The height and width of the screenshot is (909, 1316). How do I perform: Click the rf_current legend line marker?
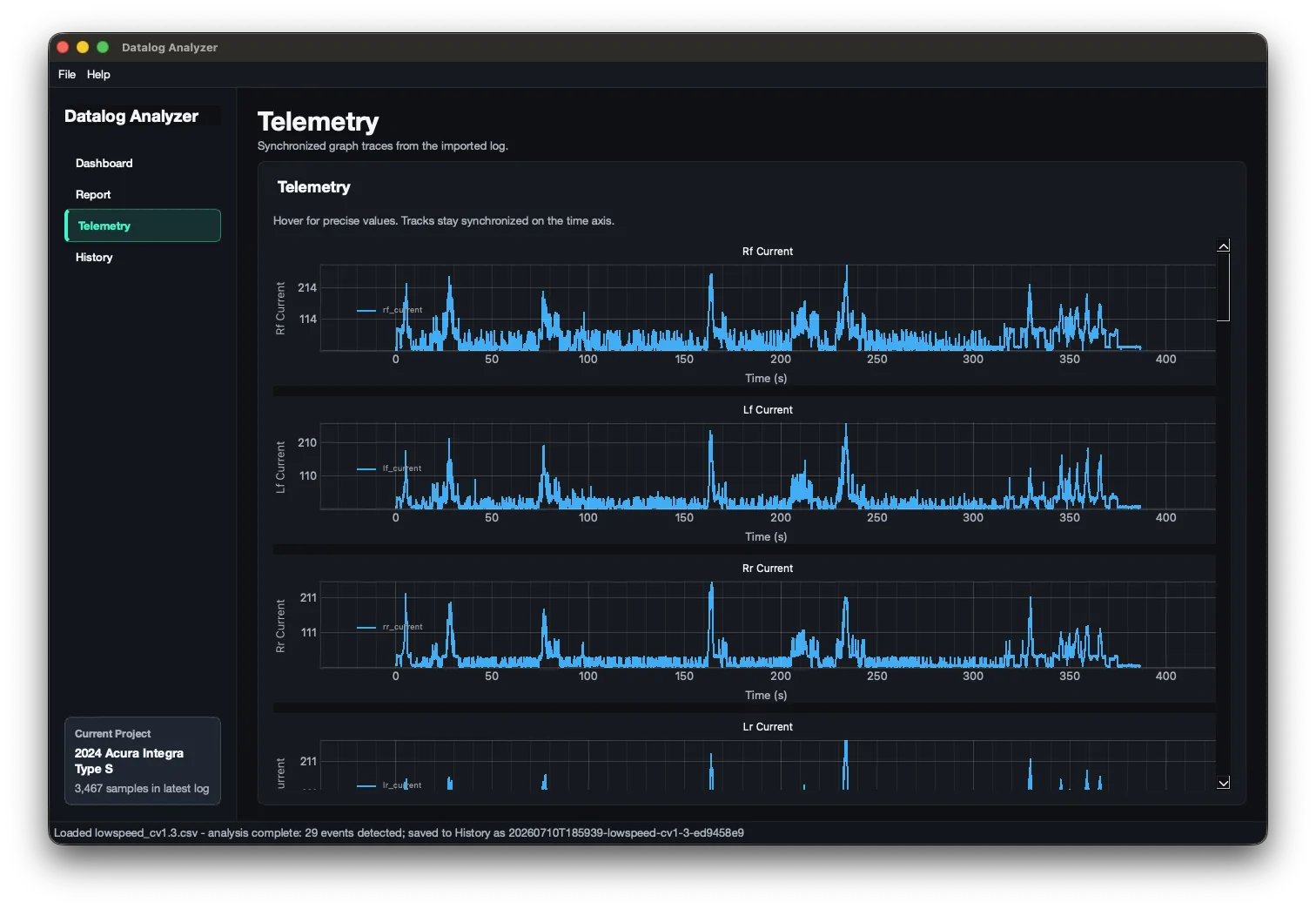[366, 310]
